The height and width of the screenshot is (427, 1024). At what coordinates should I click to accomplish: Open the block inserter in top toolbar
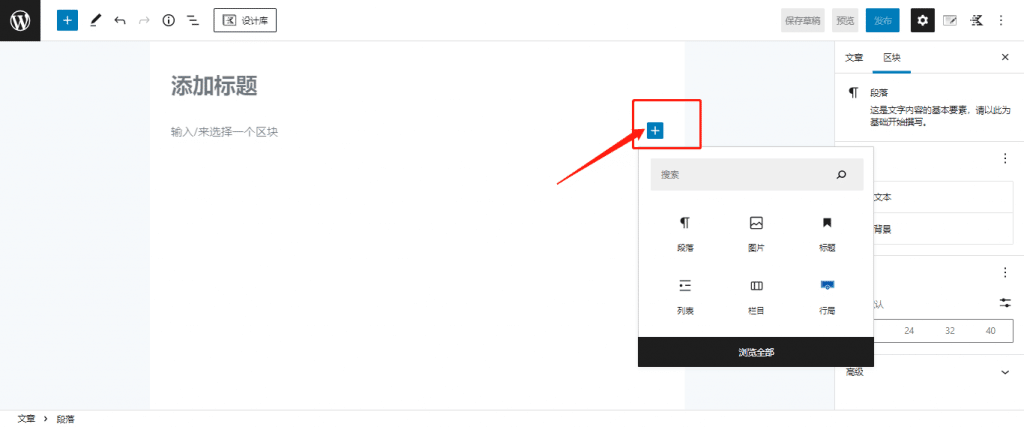[x=67, y=20]
